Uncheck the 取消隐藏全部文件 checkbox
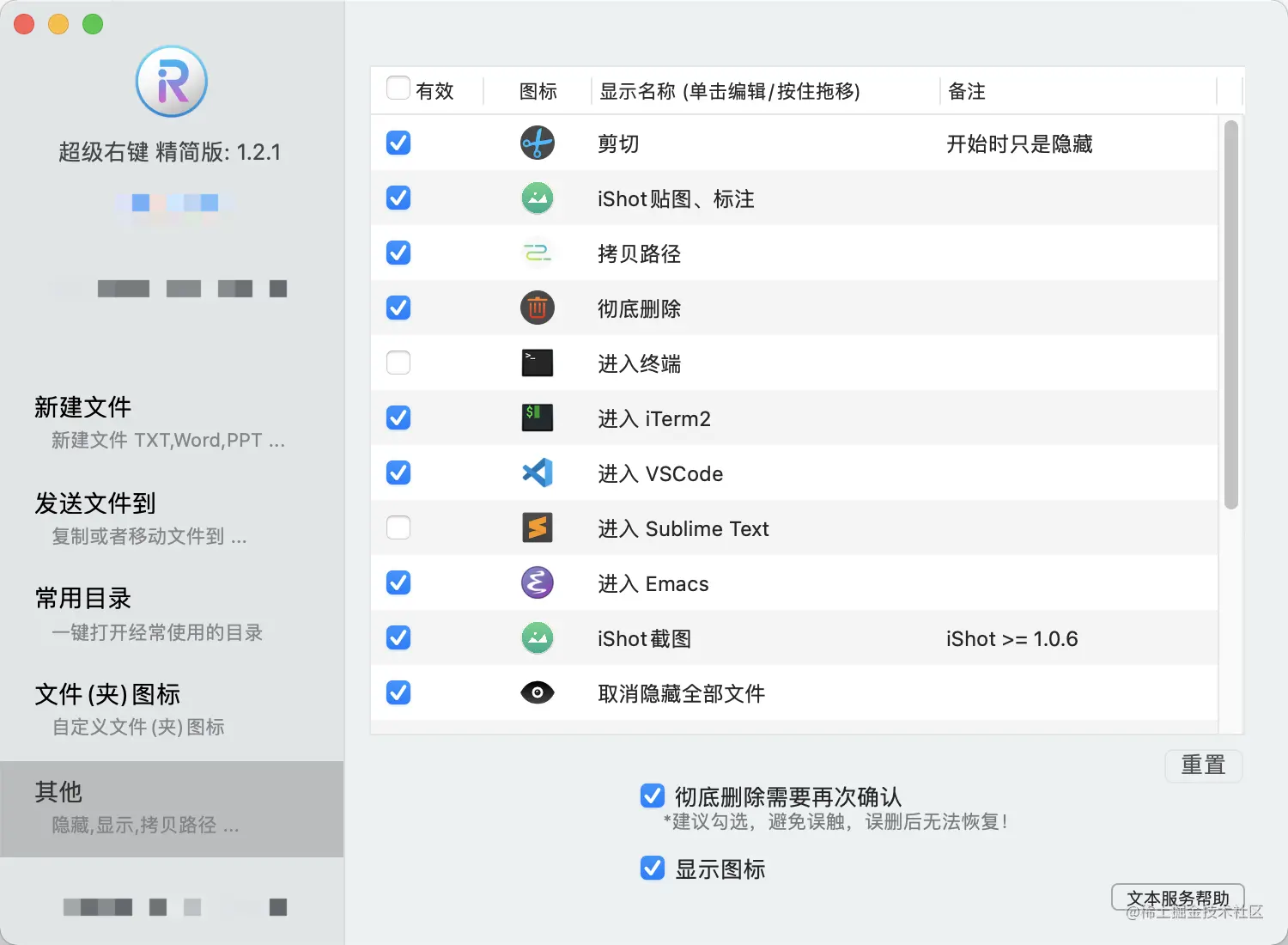The width and height of the screenshot is (1288, 945). (x=398, y=692)
